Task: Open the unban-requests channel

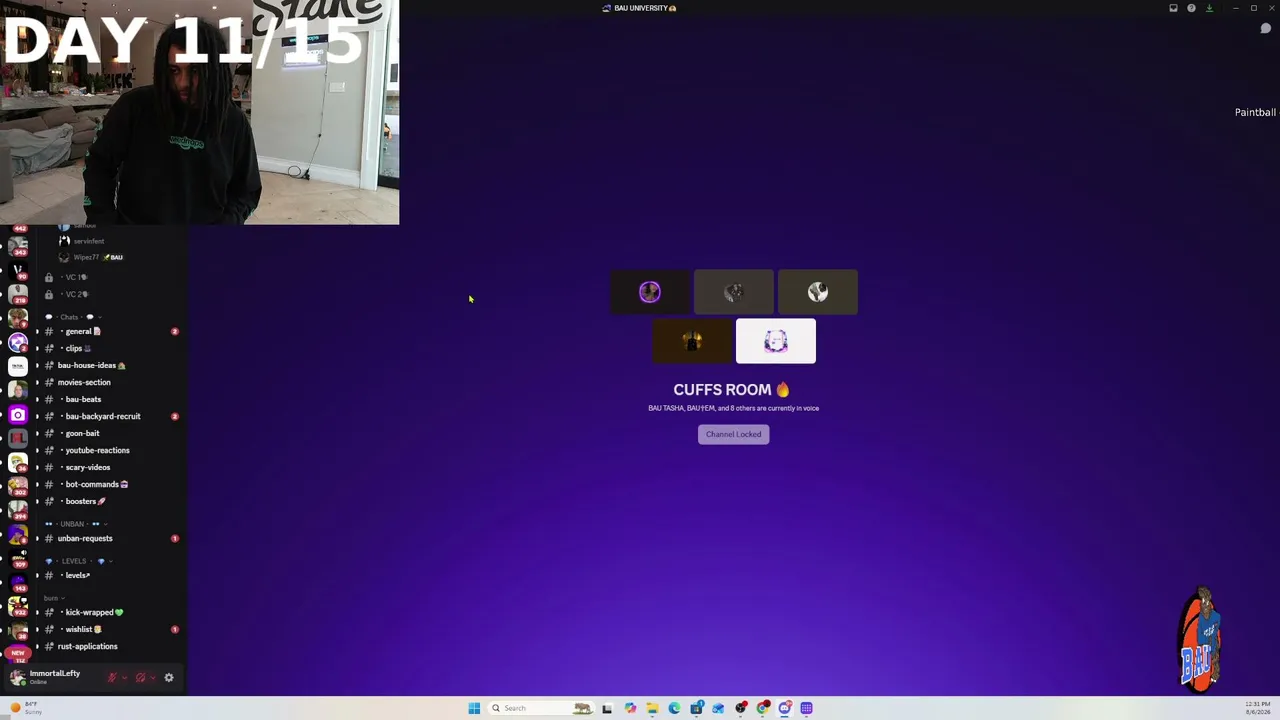Action: [x=108, y=538]
